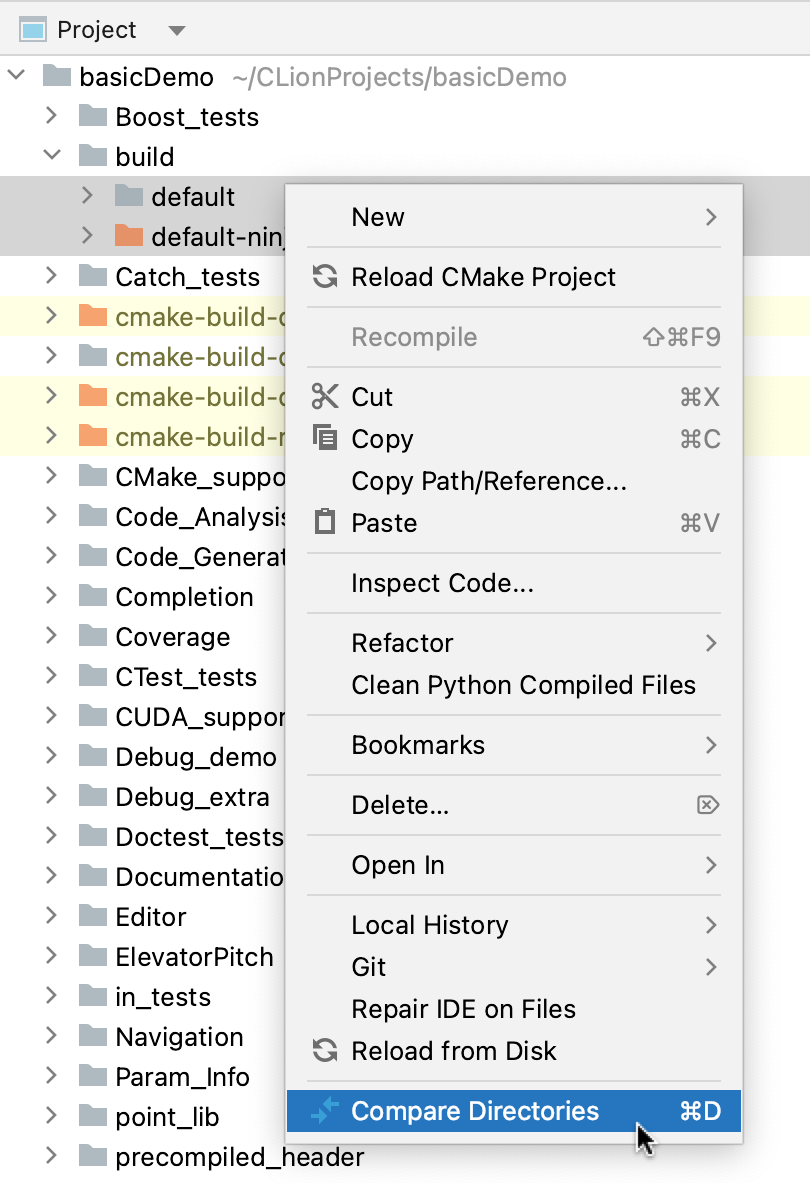This screenshot has height=1183, width=810.
Task: Collapse the basicDemo root node
Action: coord(16,76)
